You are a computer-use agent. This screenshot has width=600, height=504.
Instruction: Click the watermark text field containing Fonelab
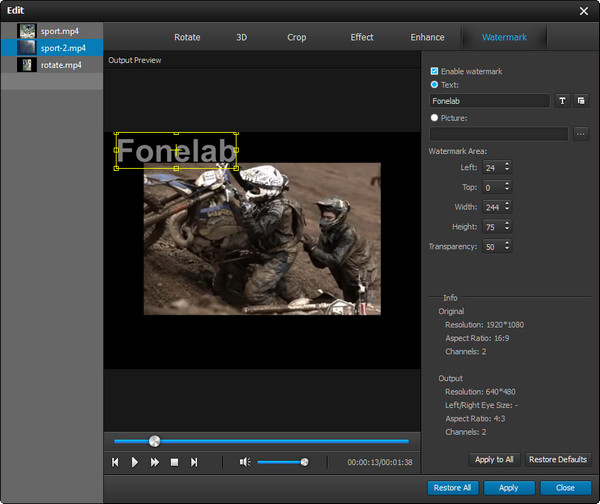(489, 101)
